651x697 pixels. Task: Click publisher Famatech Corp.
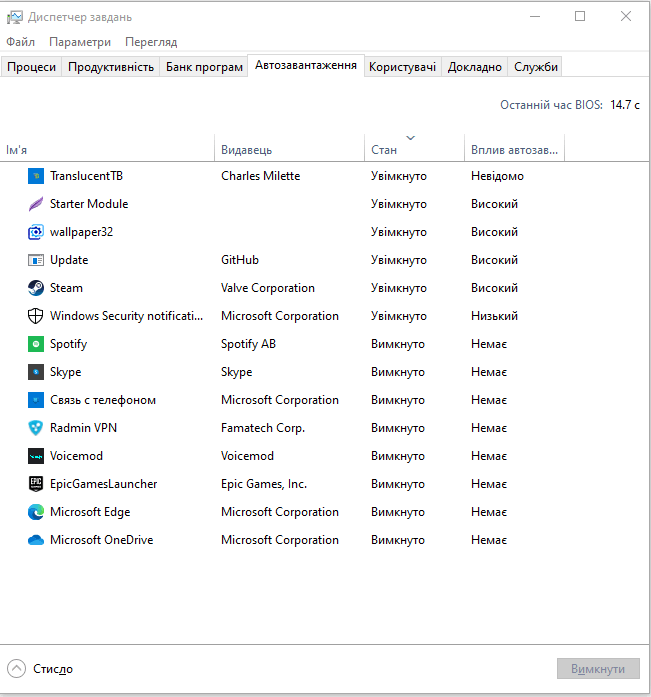click(x=263, y=428)
